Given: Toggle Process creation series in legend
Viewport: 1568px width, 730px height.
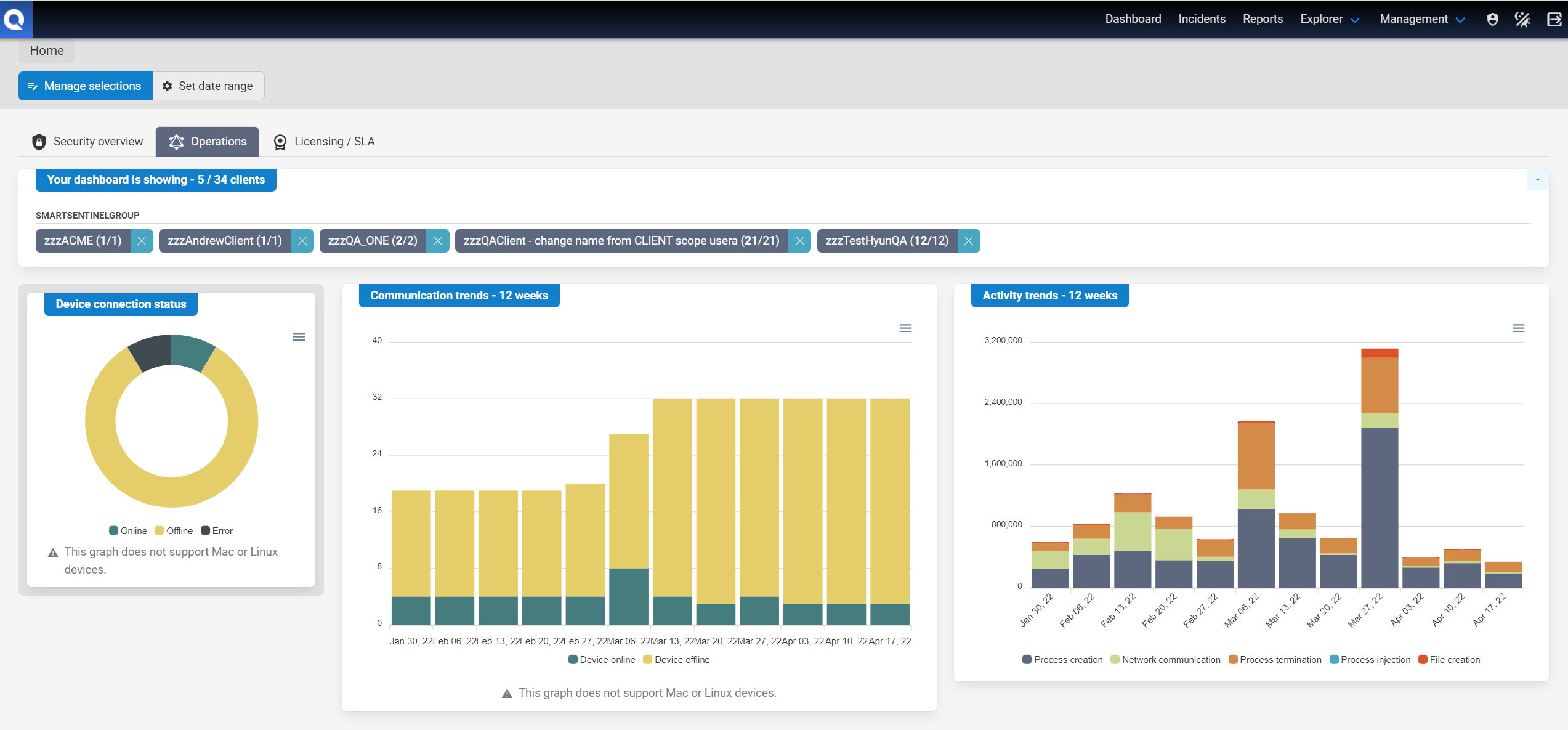Looking at the screenshot, I should pos(1067,660).
